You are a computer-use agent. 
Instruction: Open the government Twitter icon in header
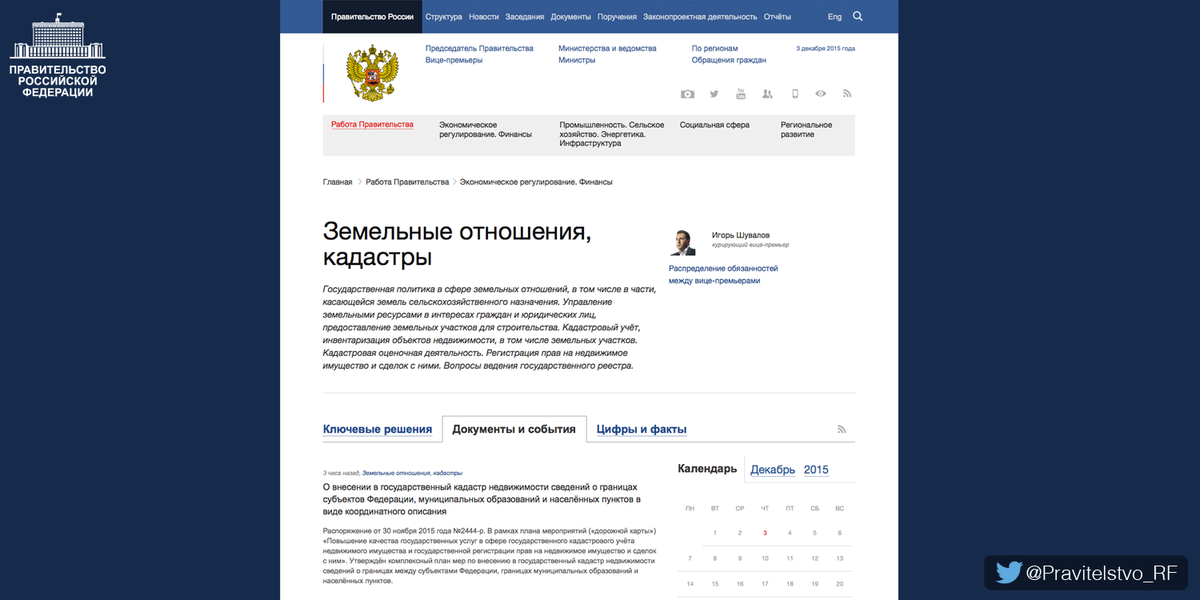(x=714, y=94)
